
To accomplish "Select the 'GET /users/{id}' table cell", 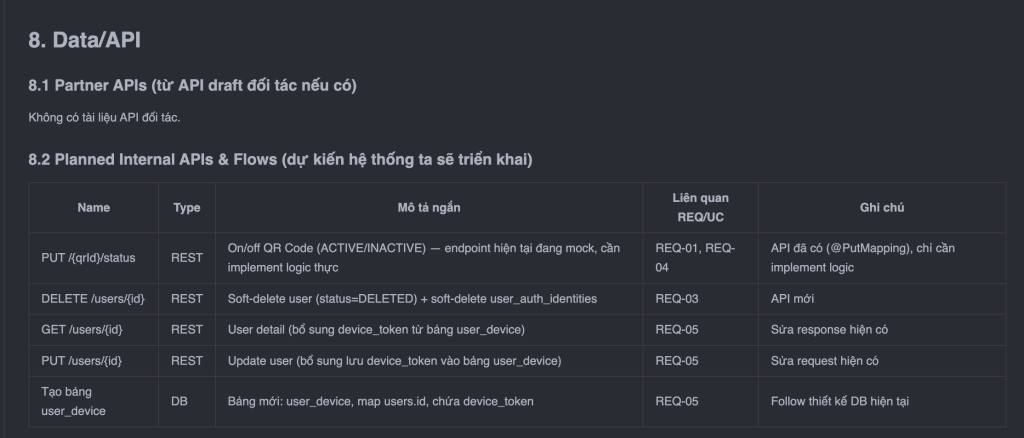I will coord(82,329).
